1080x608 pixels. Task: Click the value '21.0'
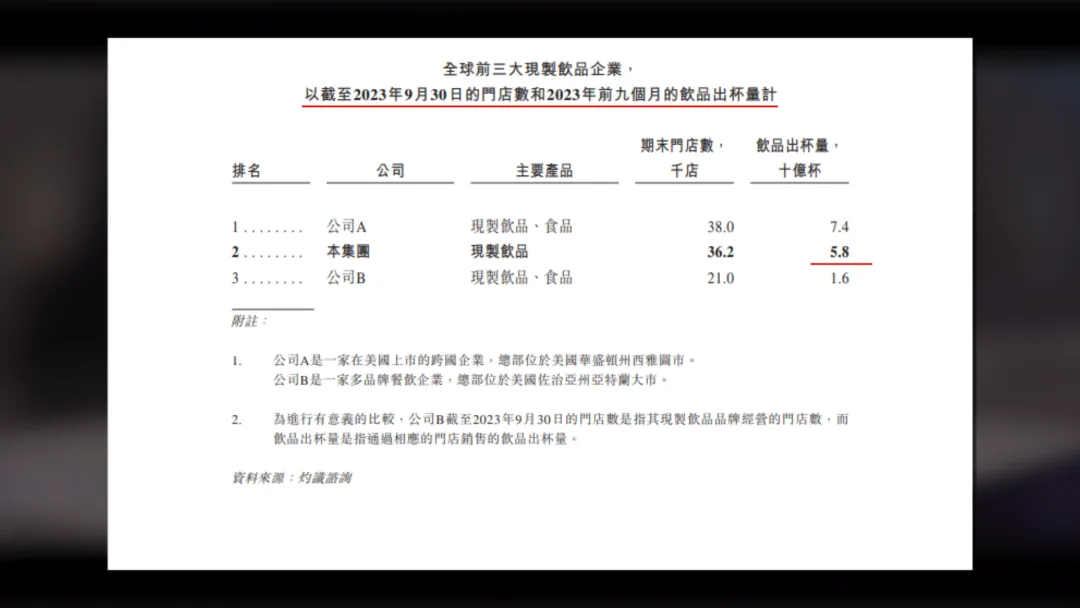point(720,278)
